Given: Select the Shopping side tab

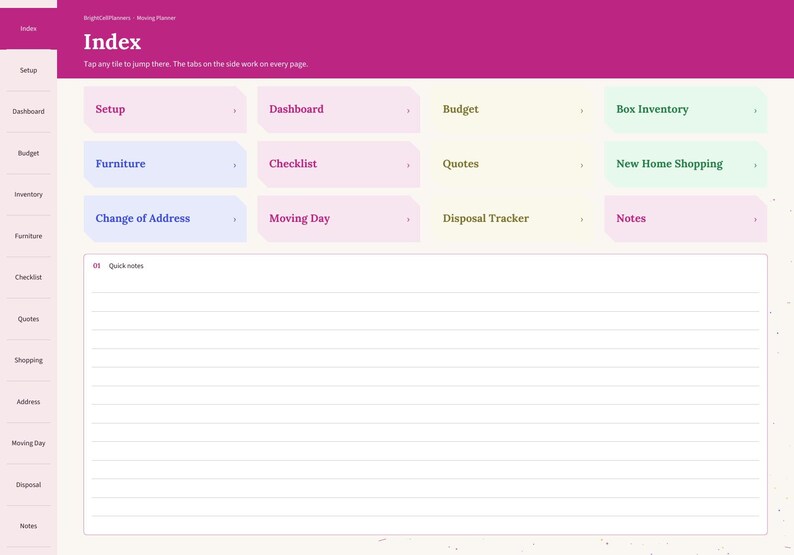Looking at the screenshot, I should (x=28, y=360).
